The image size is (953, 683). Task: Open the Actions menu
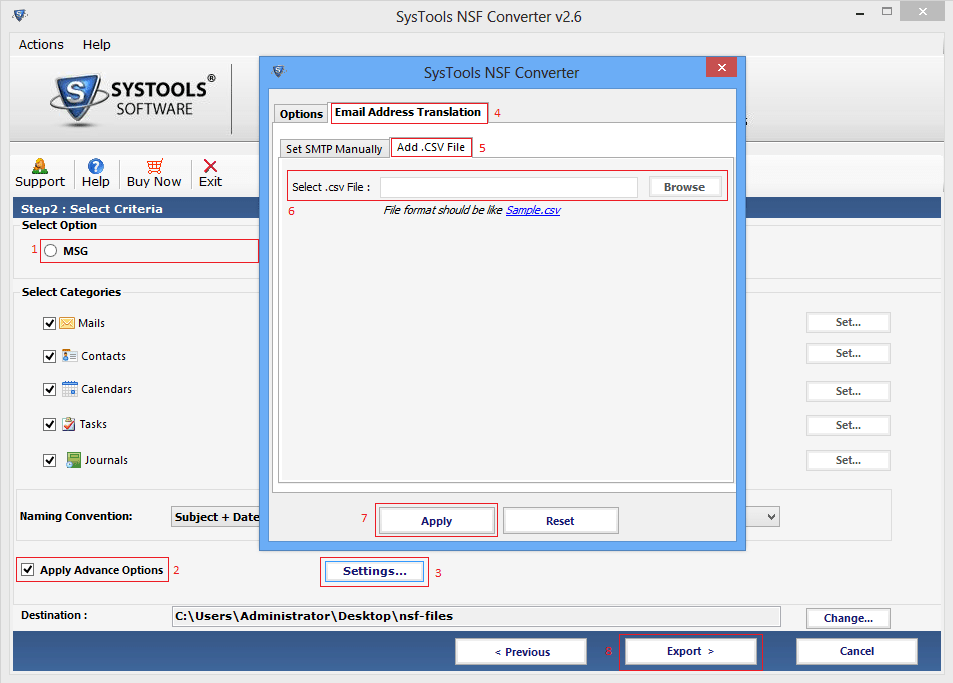[x=41, y=44]
